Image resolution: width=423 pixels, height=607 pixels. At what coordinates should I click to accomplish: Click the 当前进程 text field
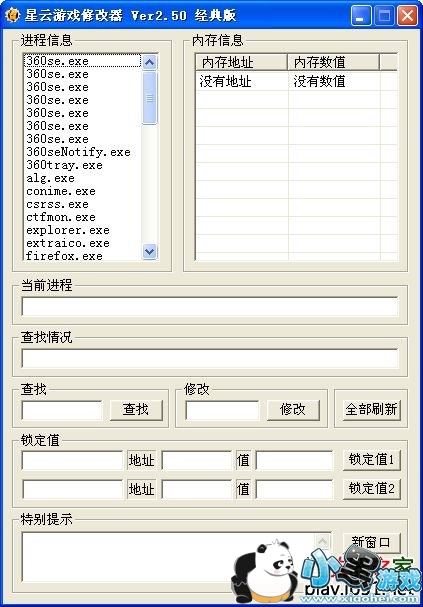click(210, 307)
